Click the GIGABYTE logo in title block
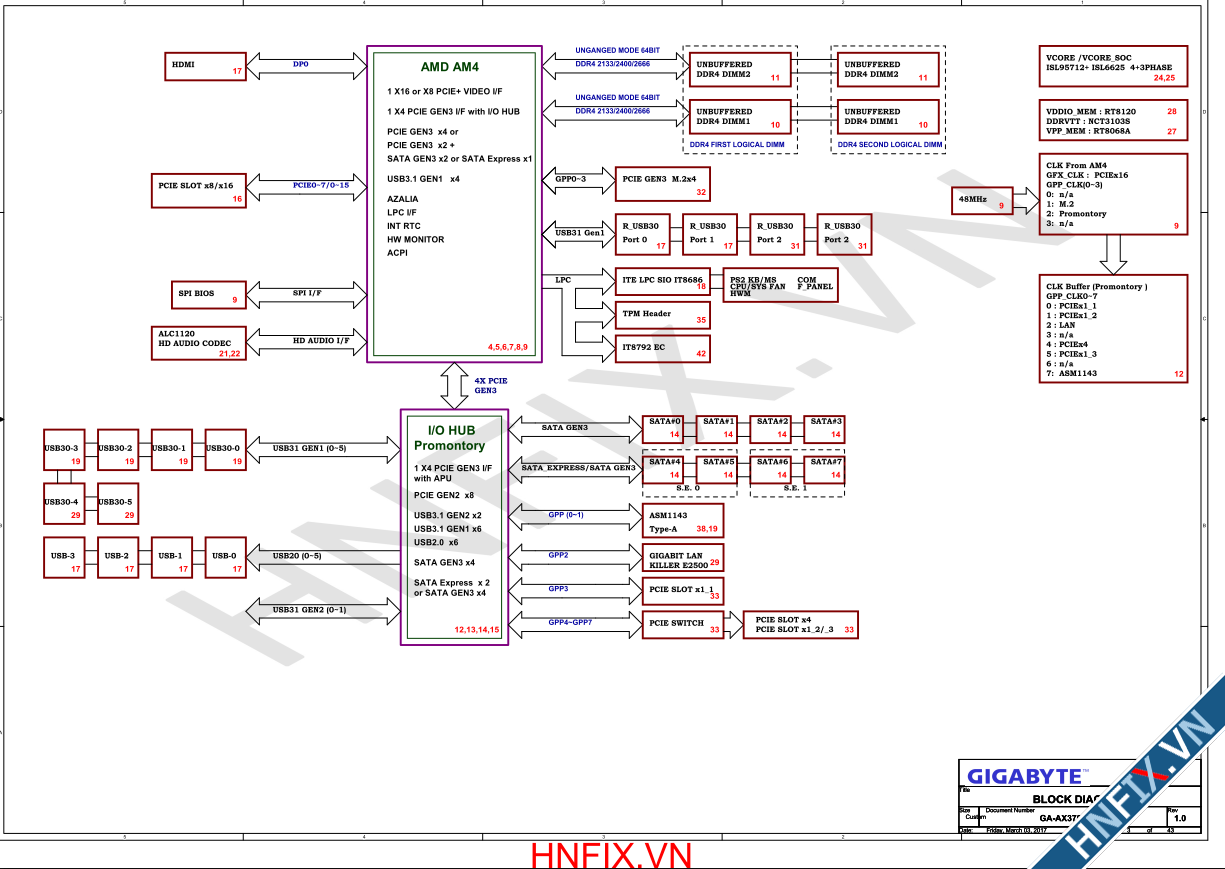 [1025, 776]
